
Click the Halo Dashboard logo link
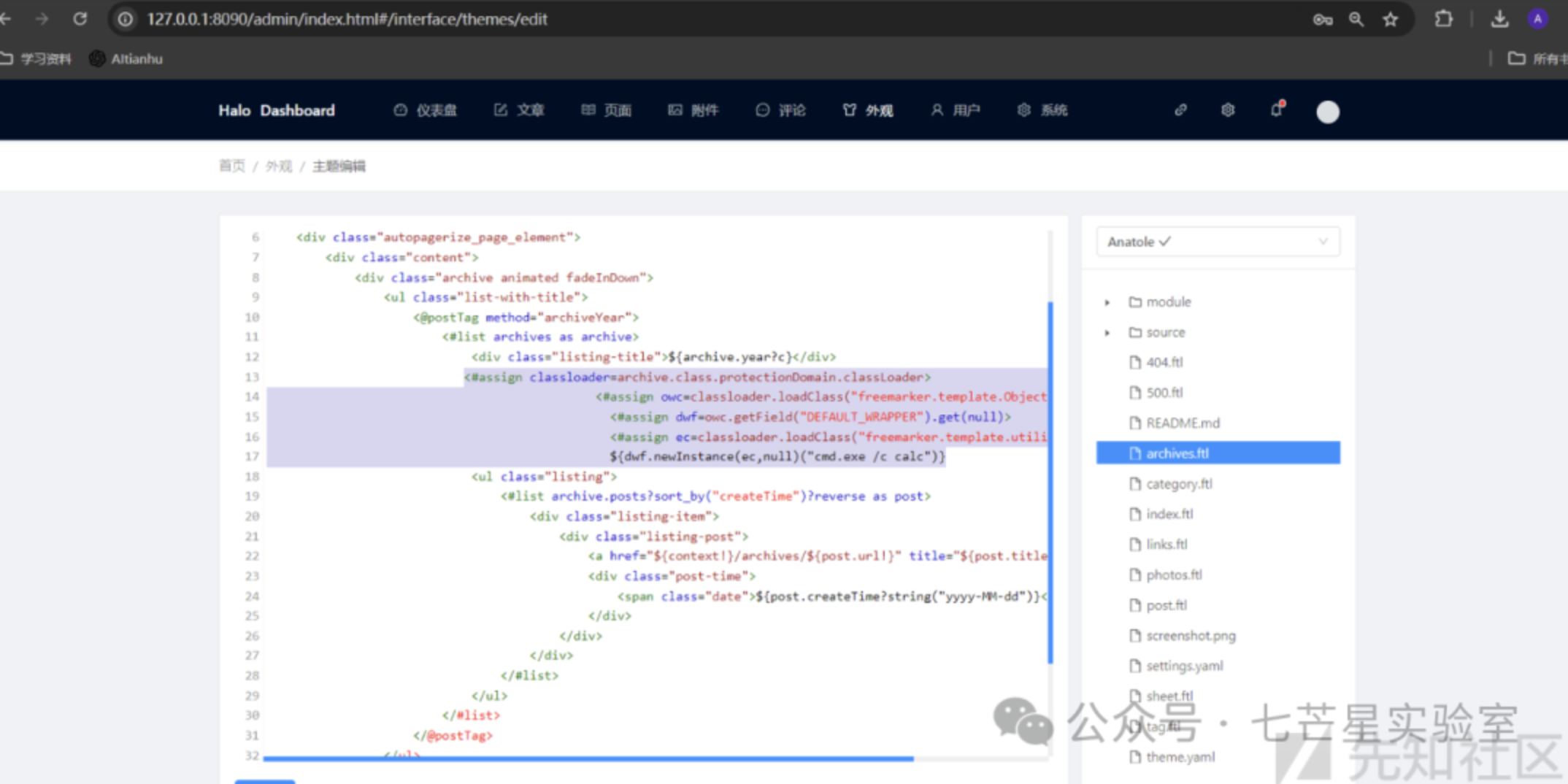[277, 110]
